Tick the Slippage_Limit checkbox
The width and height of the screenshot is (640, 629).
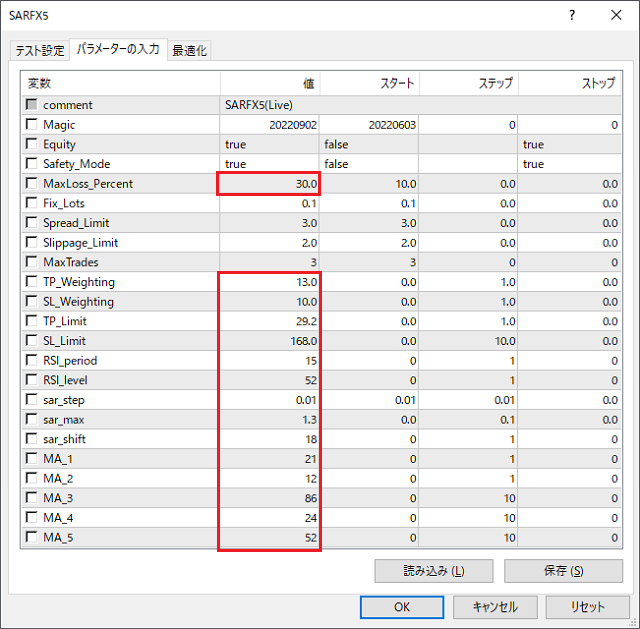(31, 242)
